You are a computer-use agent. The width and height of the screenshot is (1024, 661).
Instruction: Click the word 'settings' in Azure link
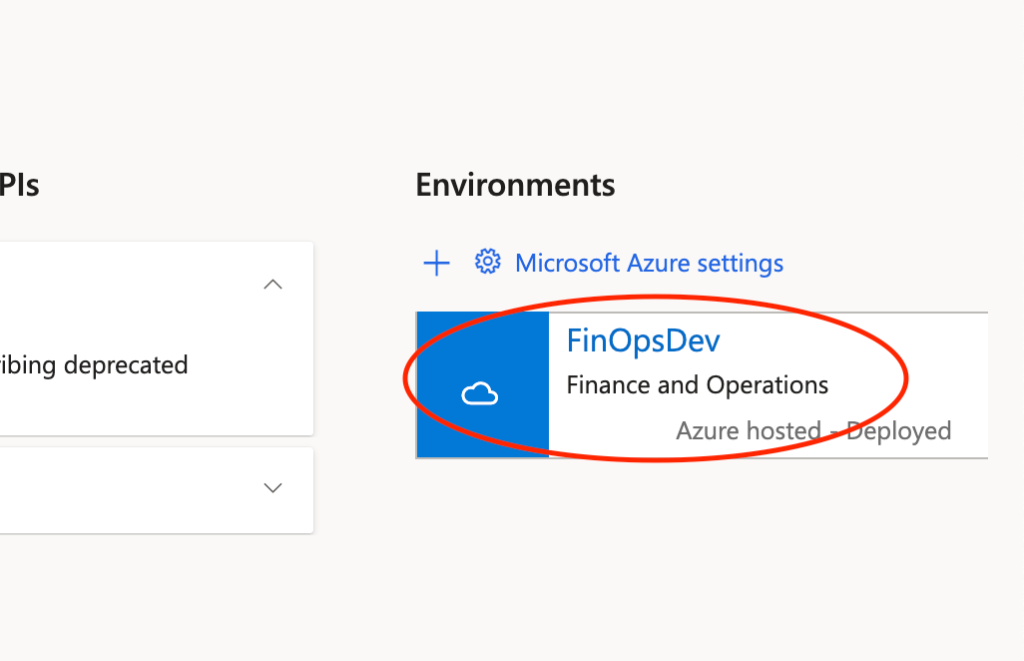739,263
